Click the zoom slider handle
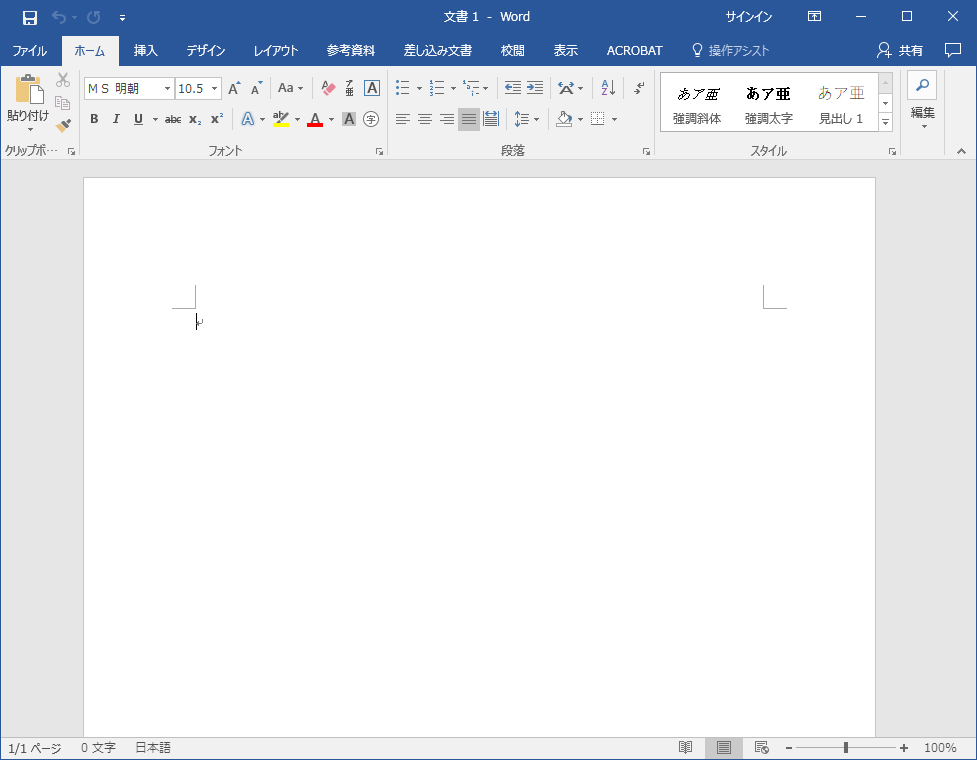The width and height of the screenshot is (977, 760). pos(846,748)
